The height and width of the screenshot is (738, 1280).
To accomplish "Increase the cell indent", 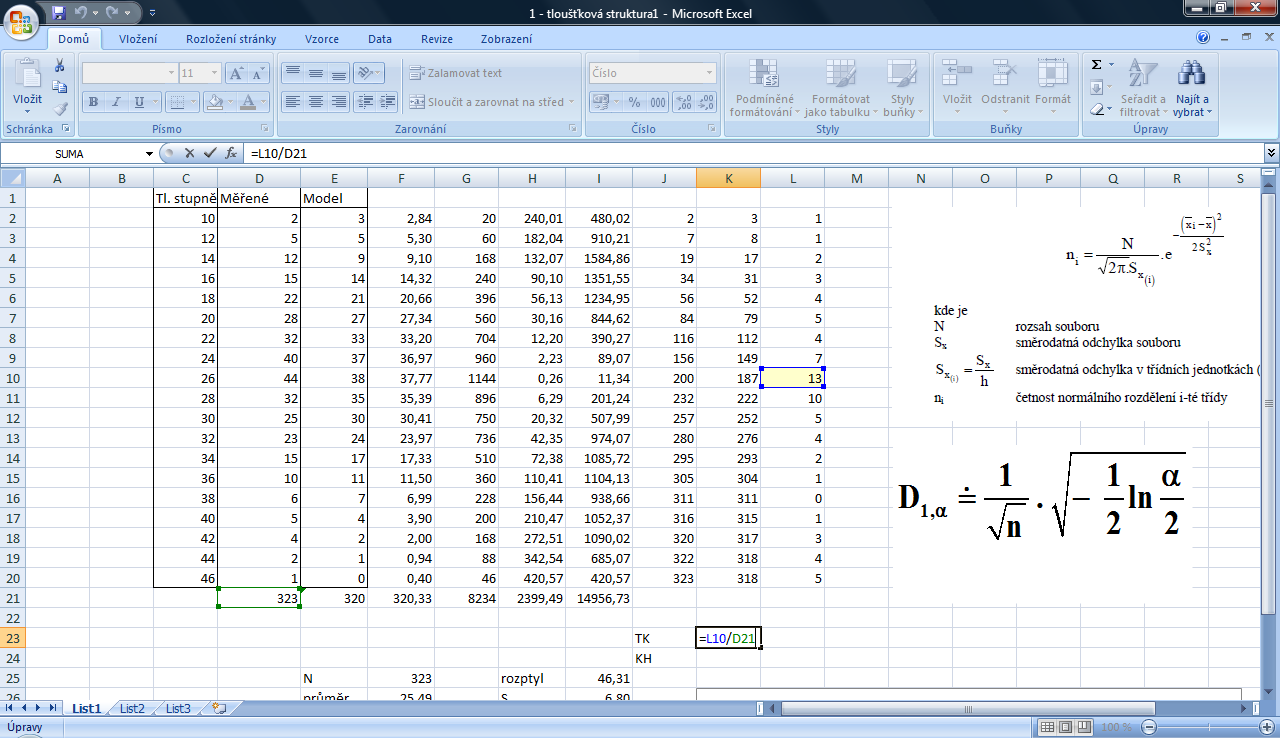I will click(387, 102).
